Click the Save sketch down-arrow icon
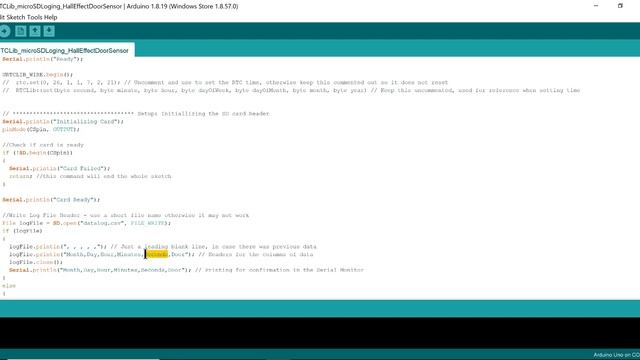The width and height of the screenshot is (640, 360). pos(49,31)
